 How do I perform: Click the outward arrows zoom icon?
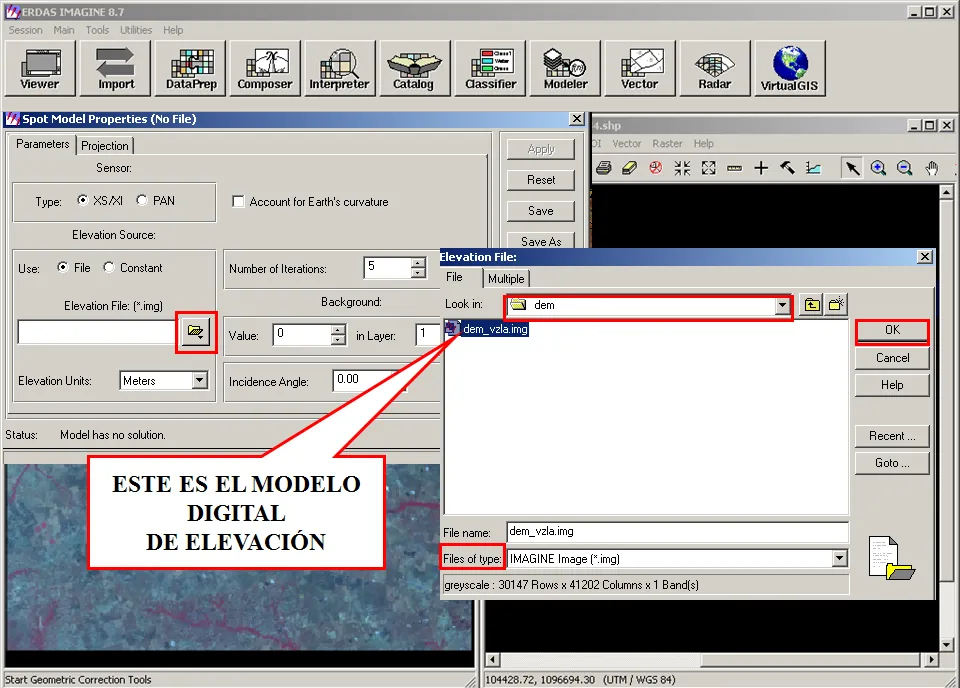(x=708, y=168)
